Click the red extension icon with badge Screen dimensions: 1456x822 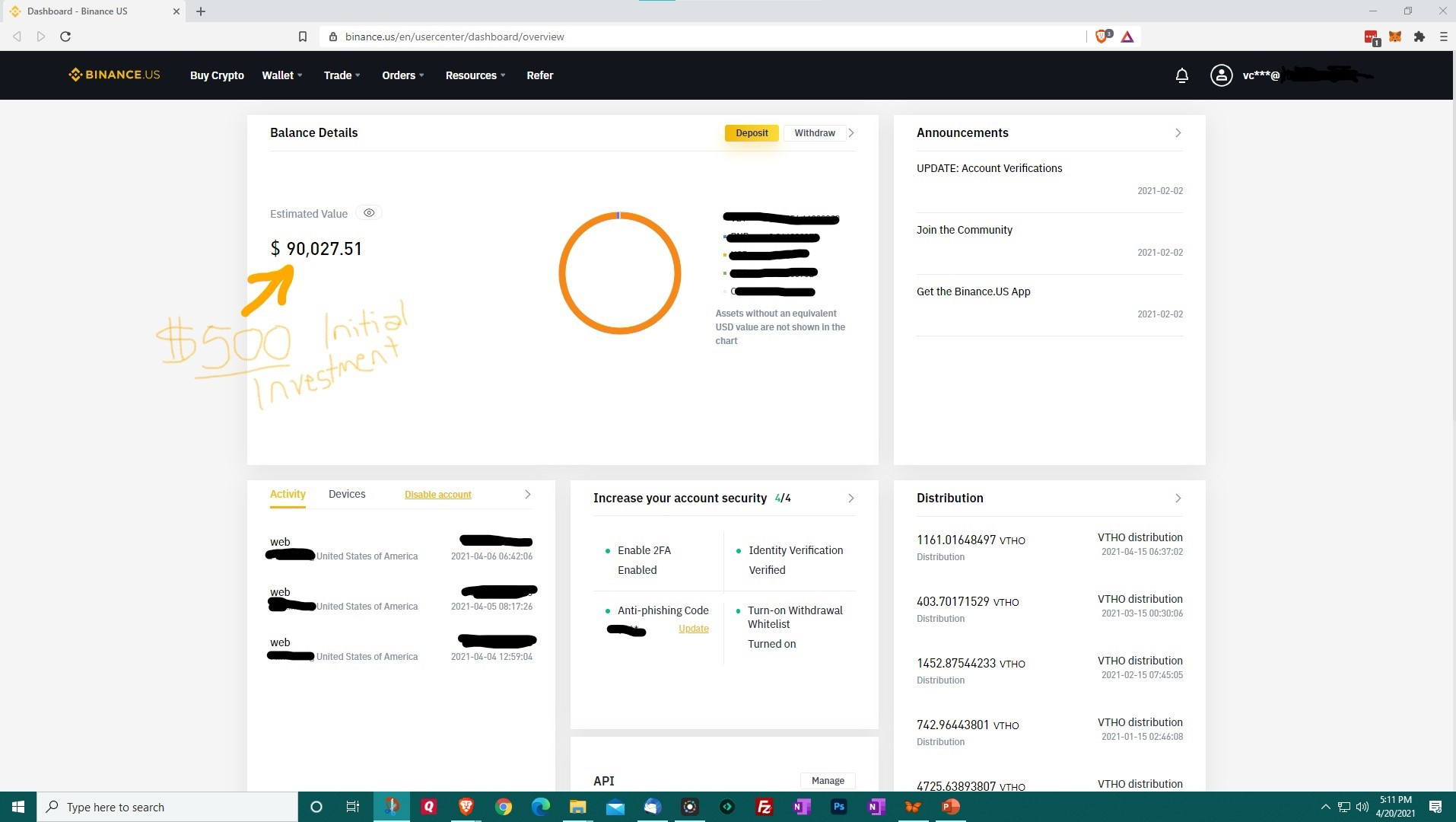pos(1372,37)
